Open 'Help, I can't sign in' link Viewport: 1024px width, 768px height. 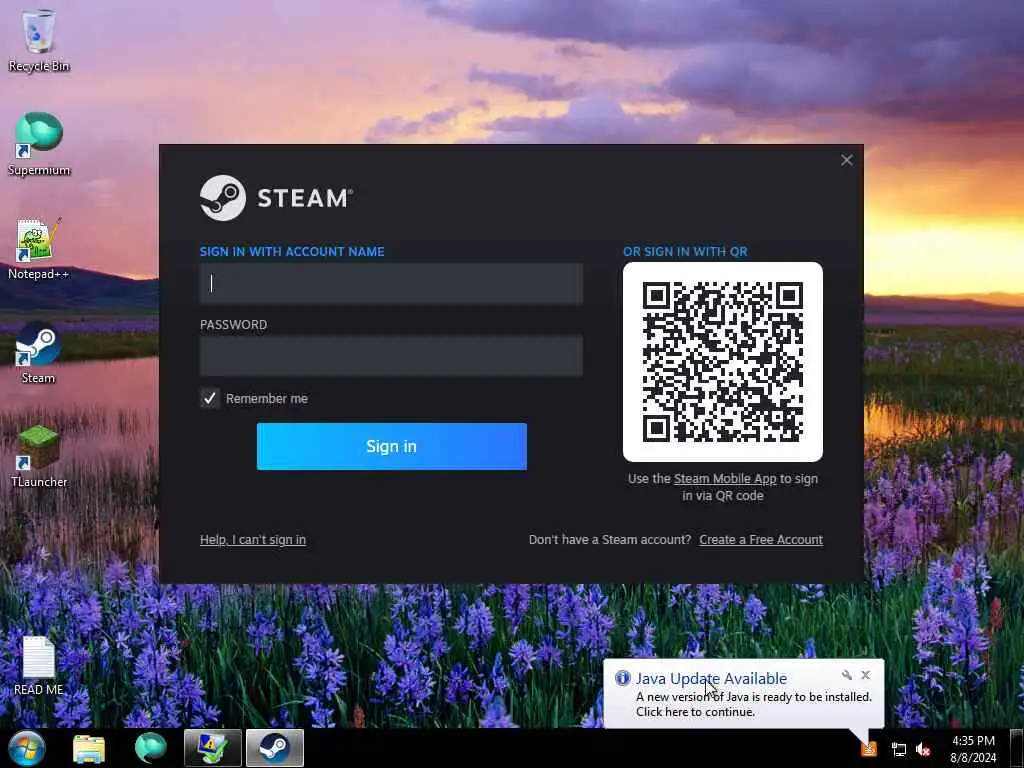pyautogui.click(x=253, y=539)
